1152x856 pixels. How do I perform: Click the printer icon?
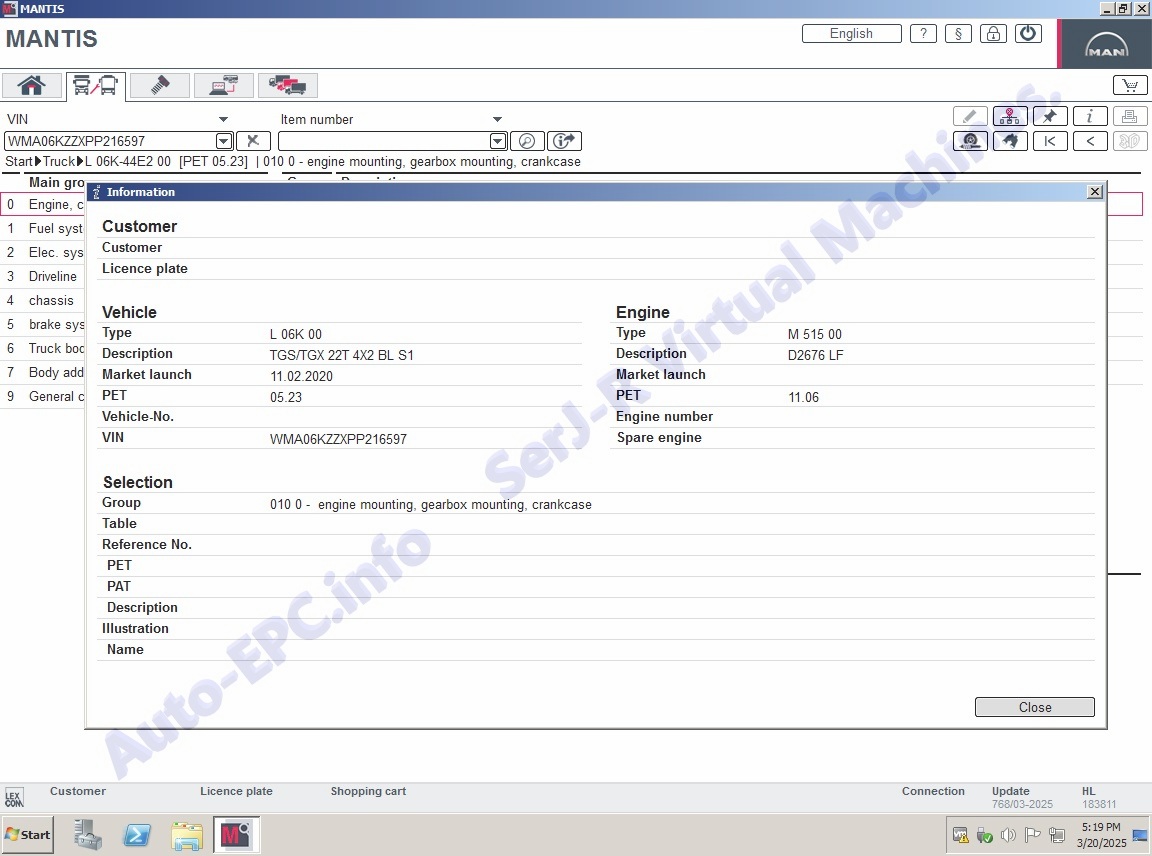1130,116
